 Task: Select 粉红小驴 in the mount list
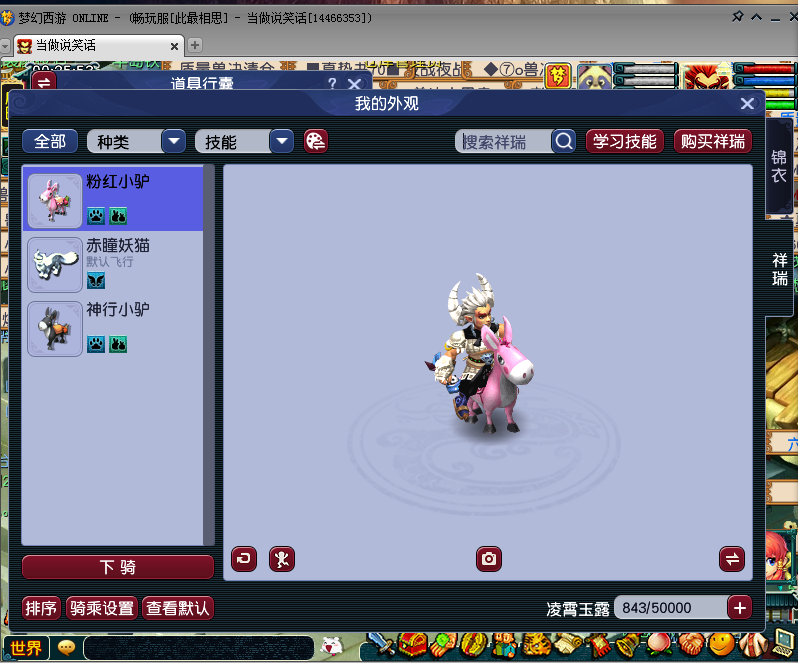pyautogui.click(x=113, y=199)
